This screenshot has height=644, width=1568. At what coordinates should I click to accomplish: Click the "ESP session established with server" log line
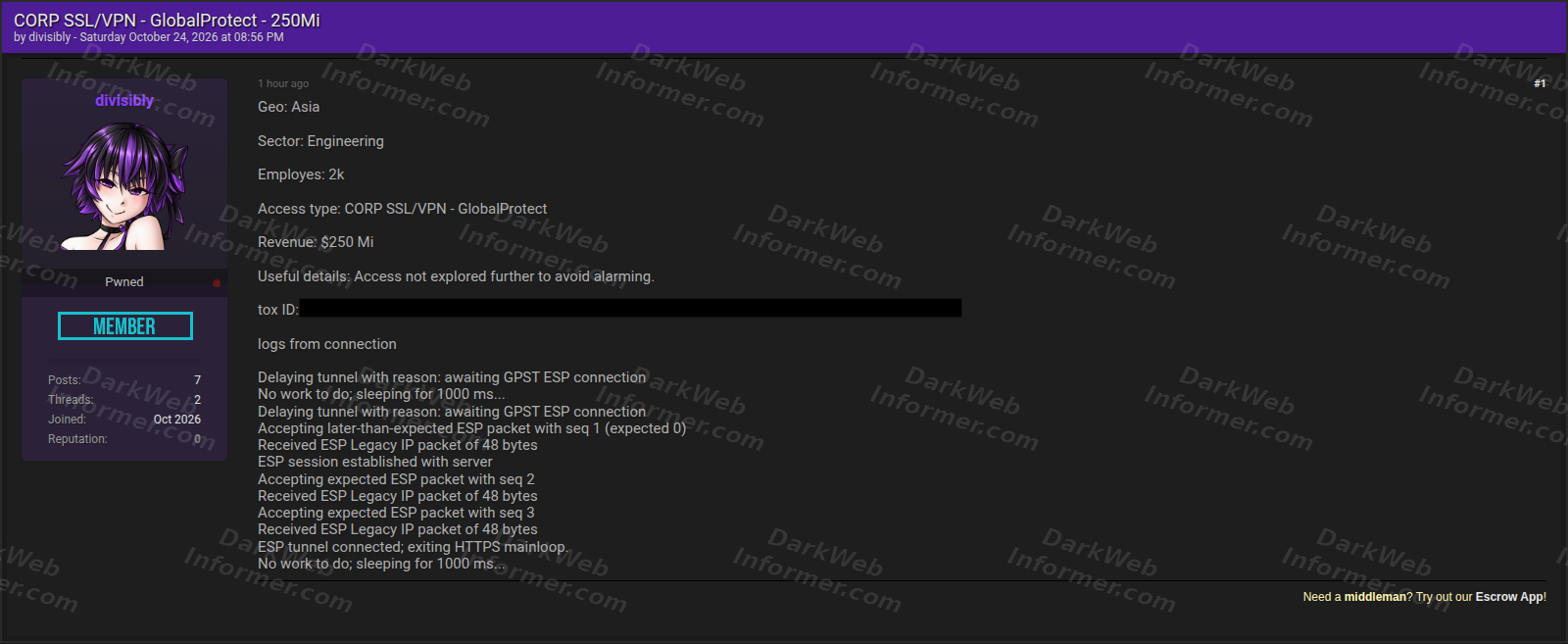click(x=375, y=462)
